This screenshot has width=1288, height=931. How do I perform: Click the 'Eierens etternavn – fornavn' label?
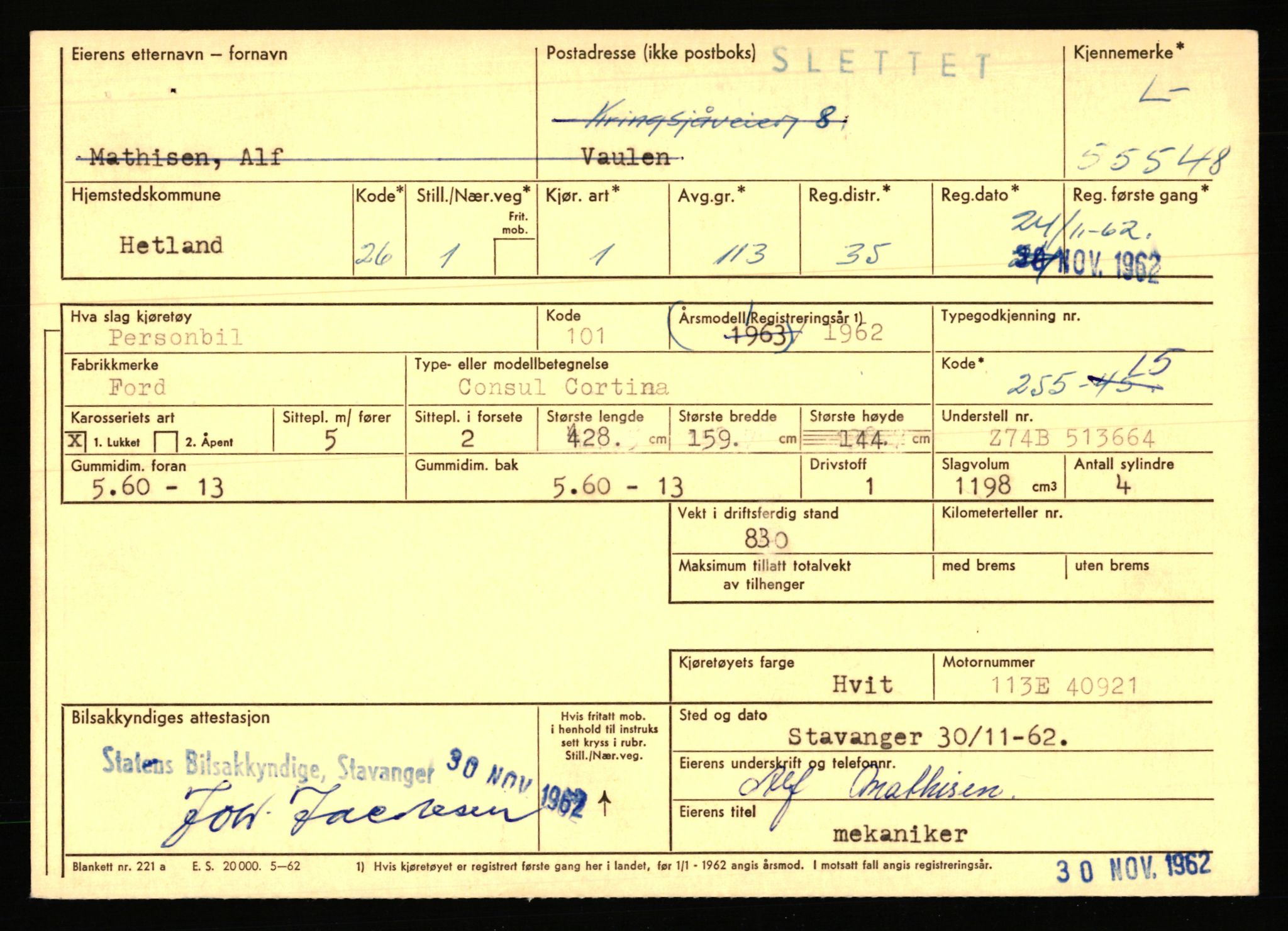179,54
